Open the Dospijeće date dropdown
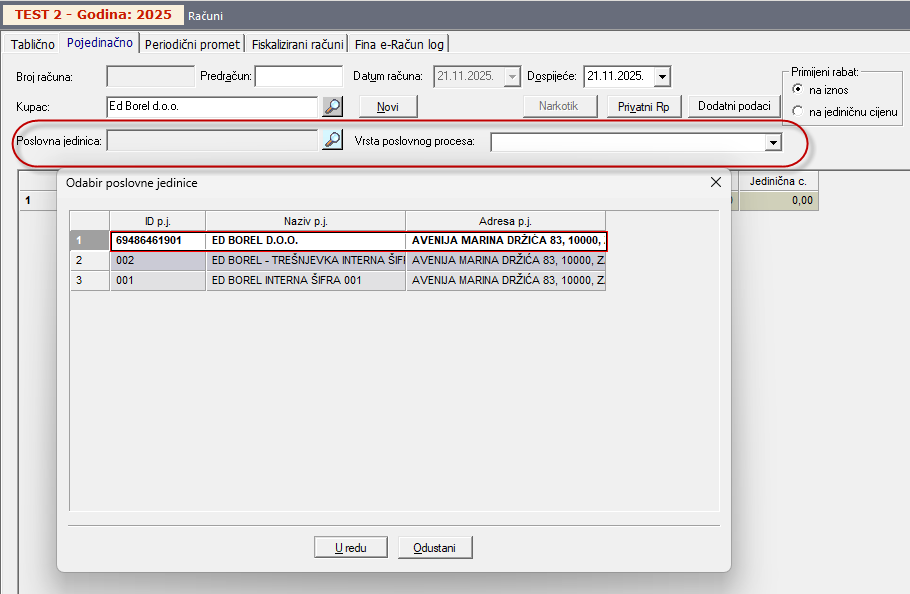910x594 pixels. coord(662,77)
